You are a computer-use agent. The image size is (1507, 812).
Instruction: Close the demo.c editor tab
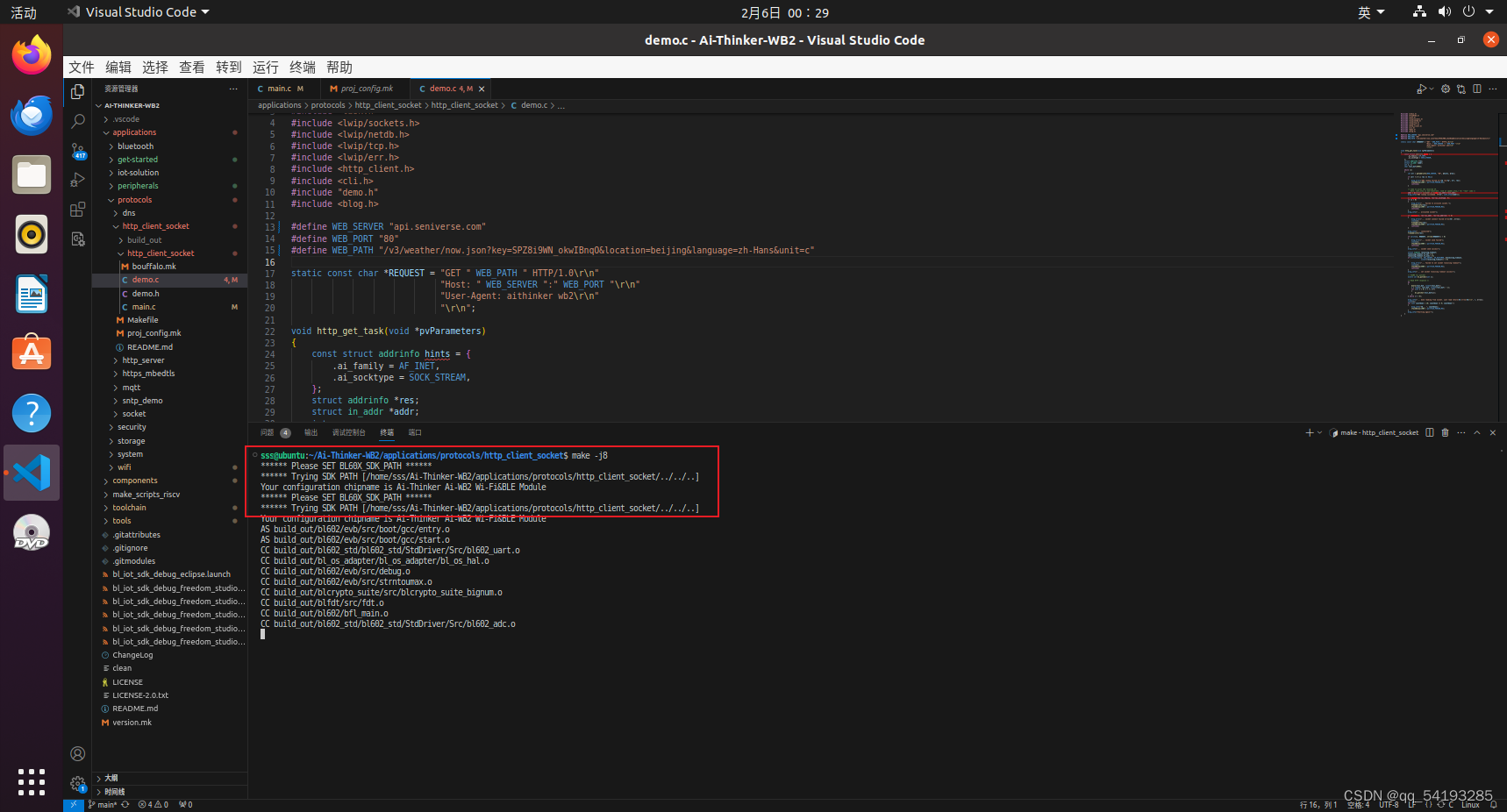click(x=482, y=89)
